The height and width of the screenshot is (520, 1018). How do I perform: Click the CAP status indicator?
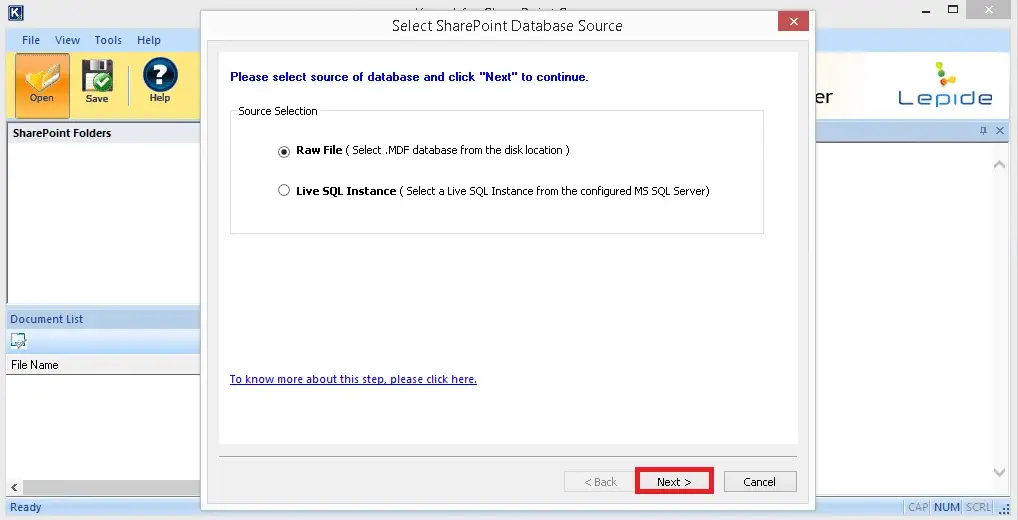coord(918,507)
